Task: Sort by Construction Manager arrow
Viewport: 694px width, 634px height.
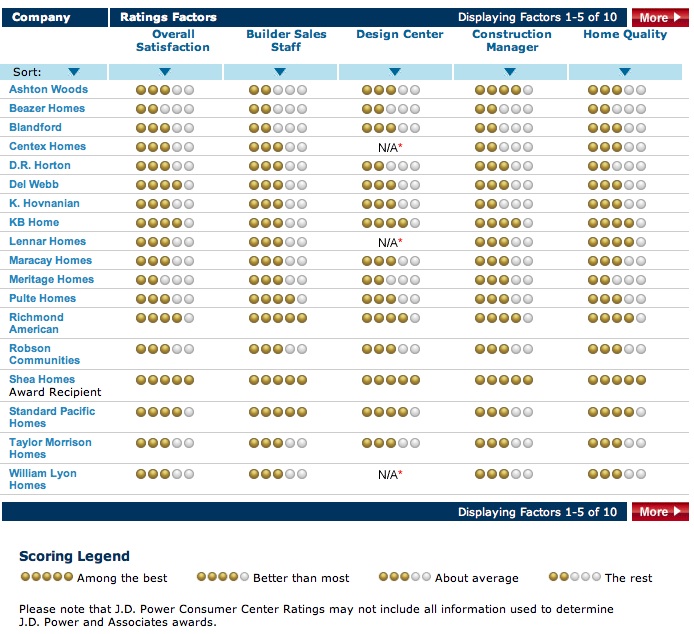Action: pos(510,72)
